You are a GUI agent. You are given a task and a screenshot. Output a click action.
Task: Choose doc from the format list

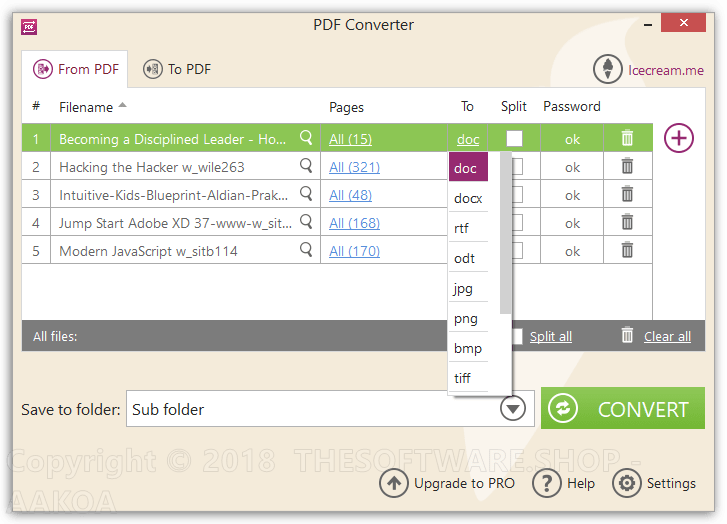(468, 167)
